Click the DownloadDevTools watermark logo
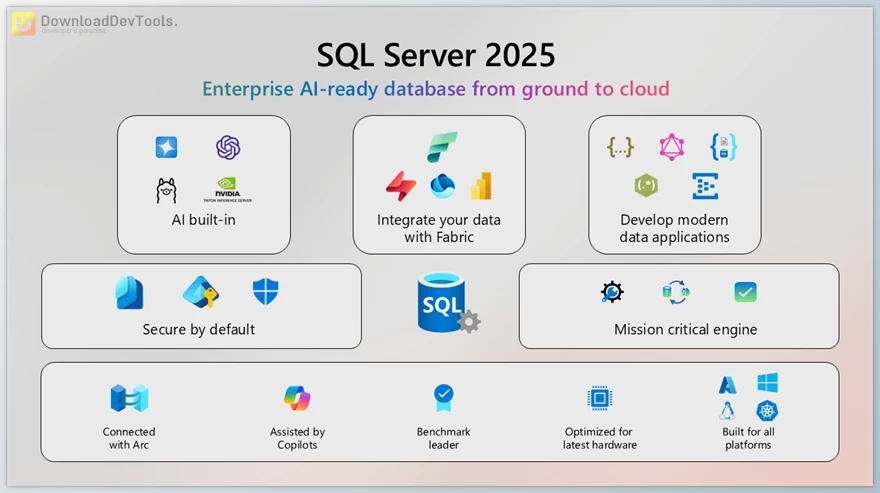Screen dimensions: 880x493 (x=95, y=24)
